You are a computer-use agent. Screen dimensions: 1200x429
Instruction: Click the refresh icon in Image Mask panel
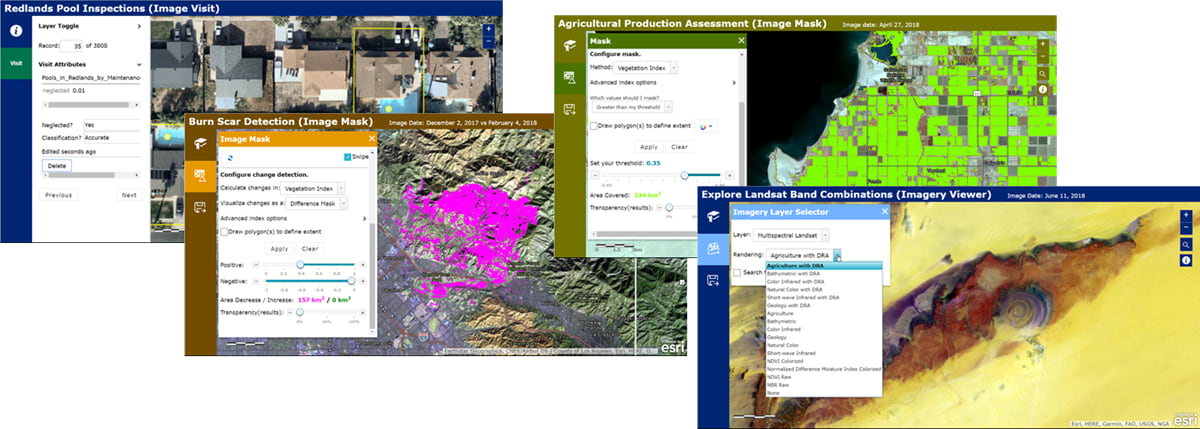(232, 157)
